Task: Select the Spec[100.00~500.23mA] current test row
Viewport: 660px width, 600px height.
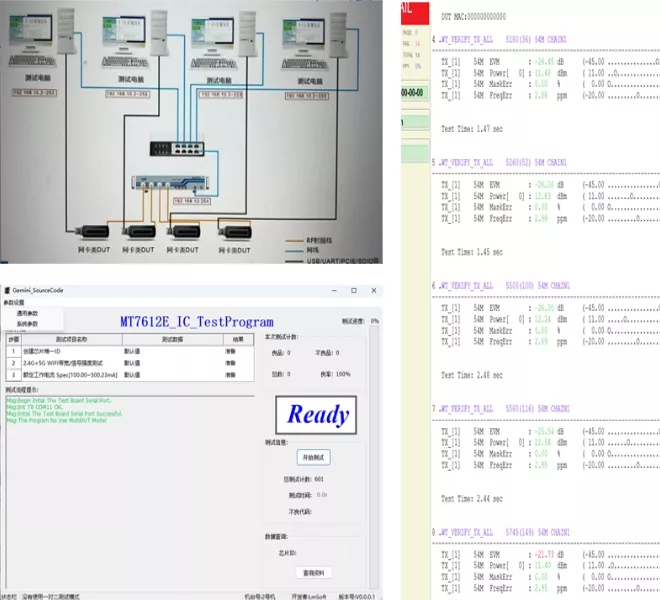Action: pos(130,375)
